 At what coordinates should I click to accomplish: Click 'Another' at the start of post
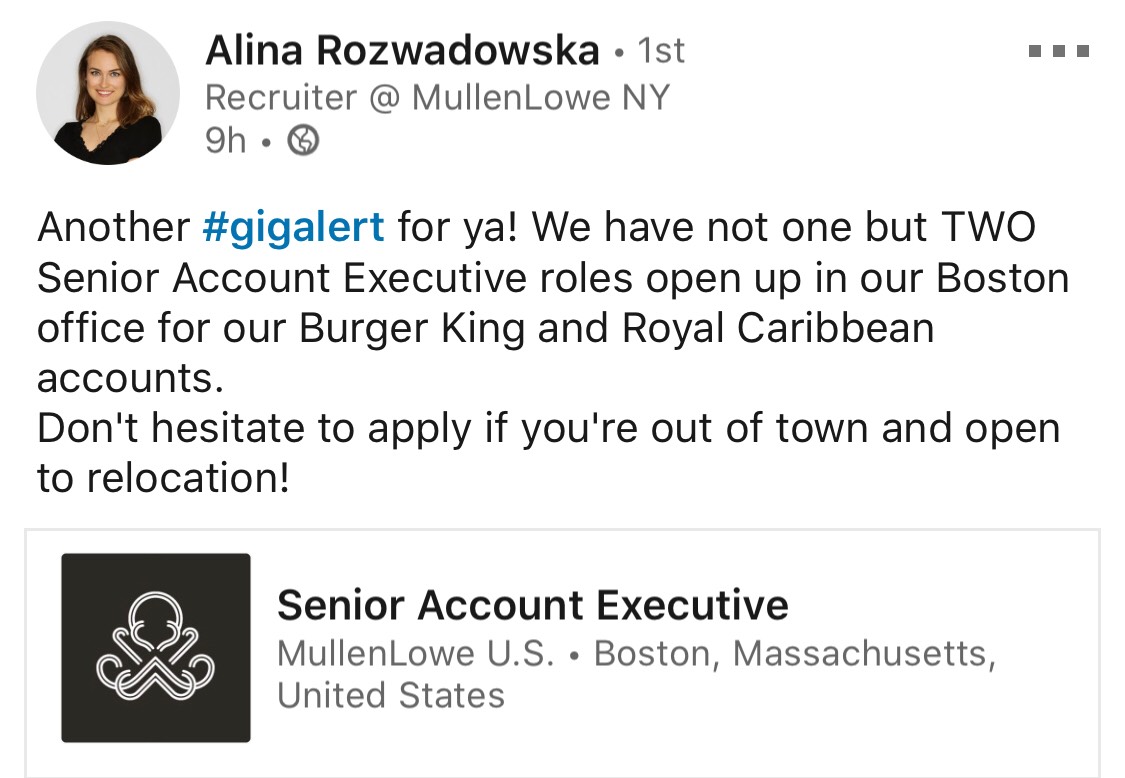pyautogui.click(x=113, y=228)
